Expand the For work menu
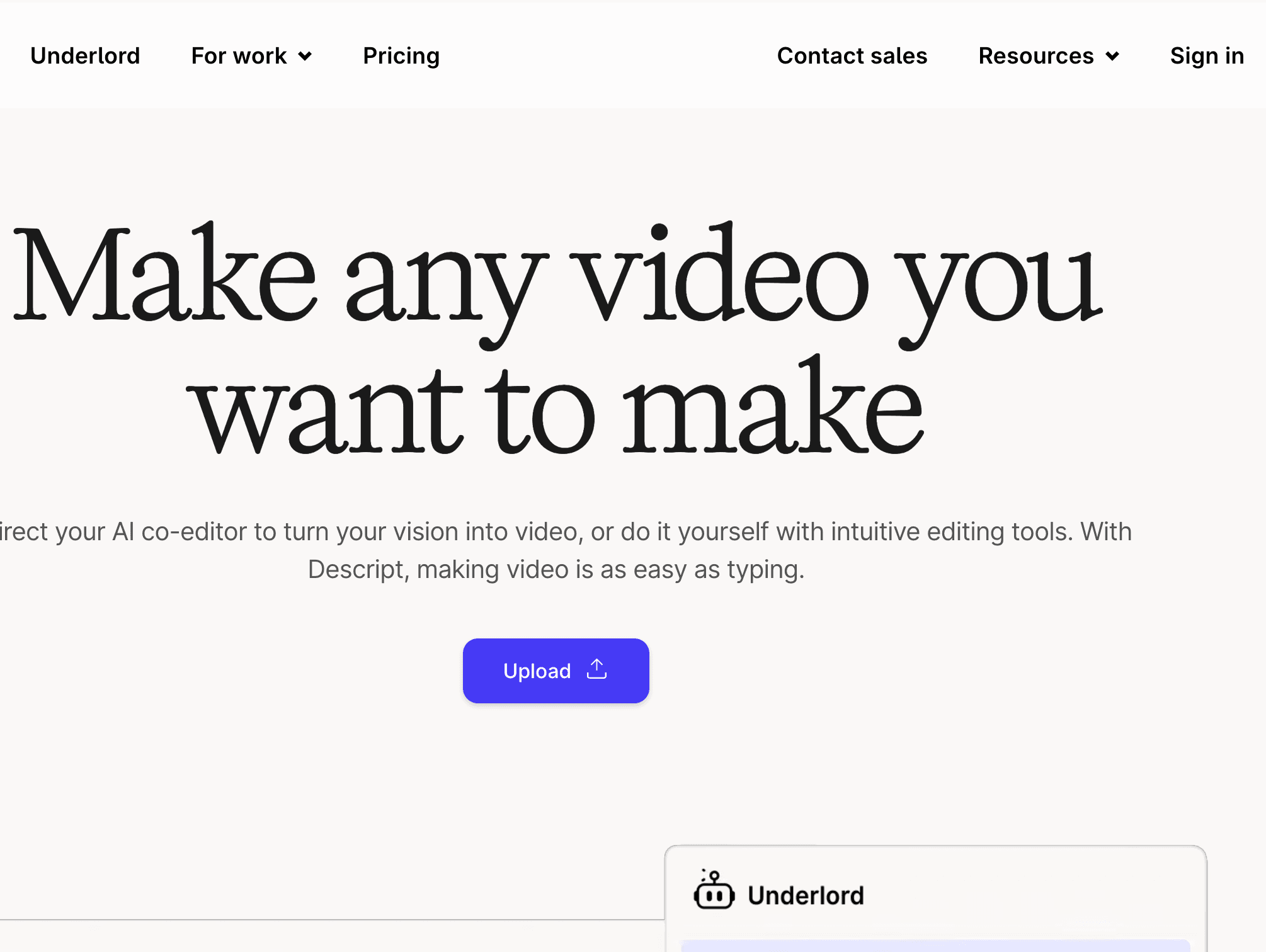This screenshot has height=952, width=1266. click(x=251, y=56)
